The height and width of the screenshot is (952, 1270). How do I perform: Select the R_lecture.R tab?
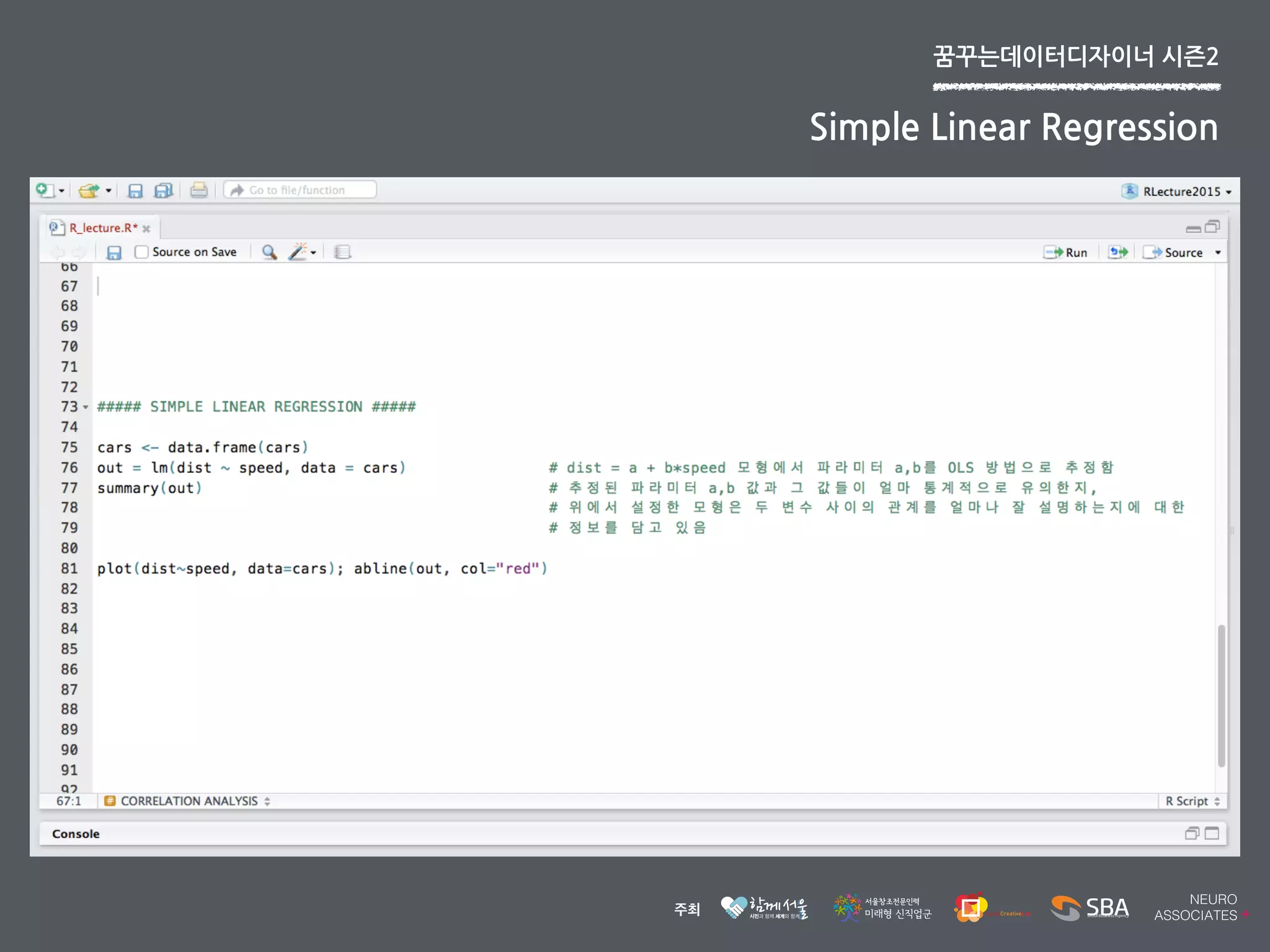click(x=103, y=228)
